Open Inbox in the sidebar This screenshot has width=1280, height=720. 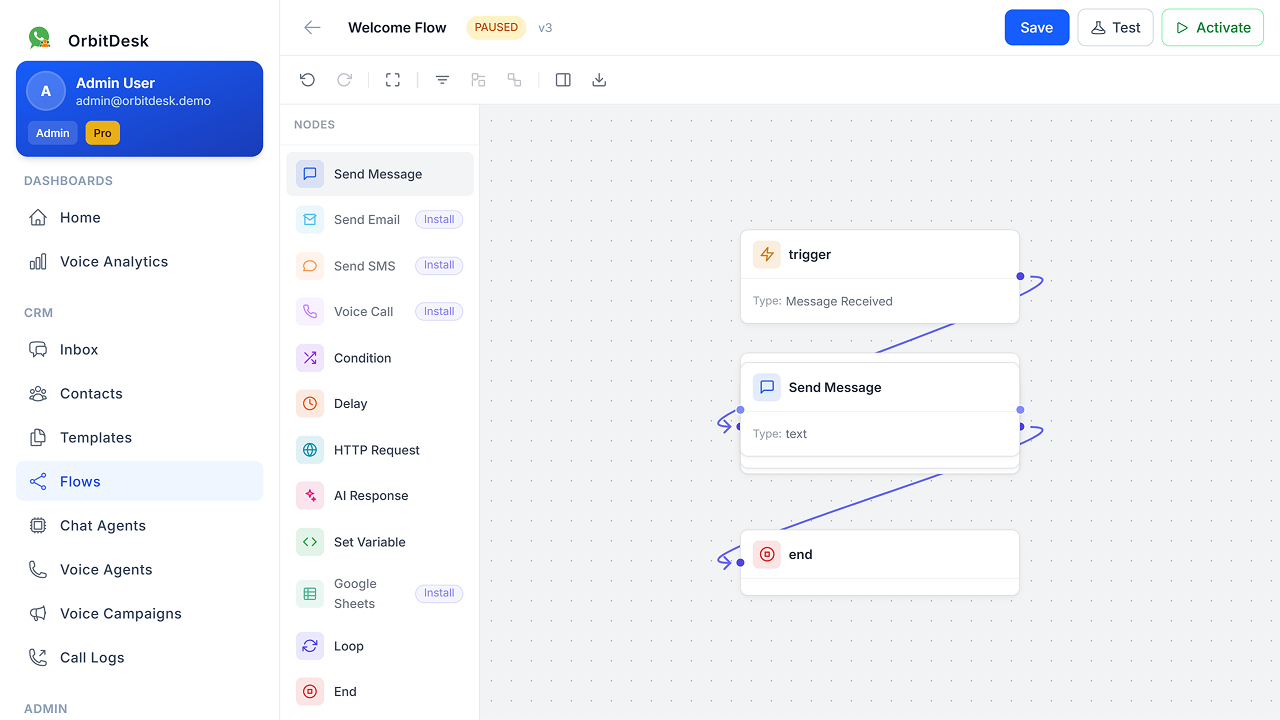[x=79, y=350]
